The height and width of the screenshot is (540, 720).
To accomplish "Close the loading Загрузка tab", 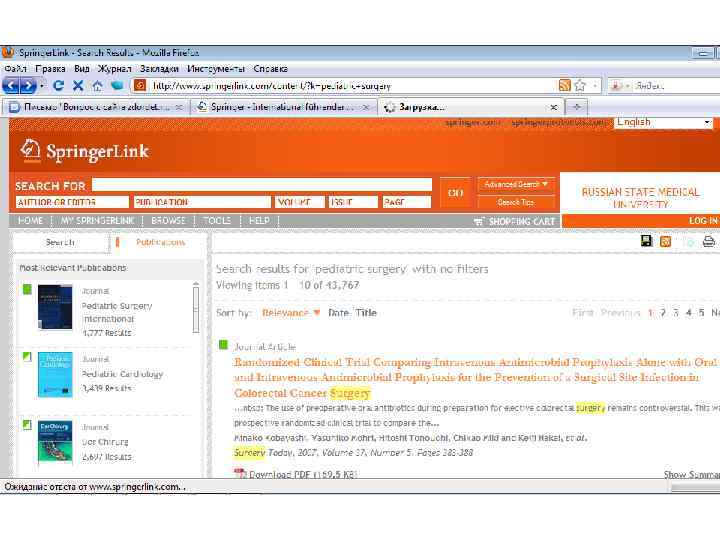I will pyautogui.click(x=554, y=107).
